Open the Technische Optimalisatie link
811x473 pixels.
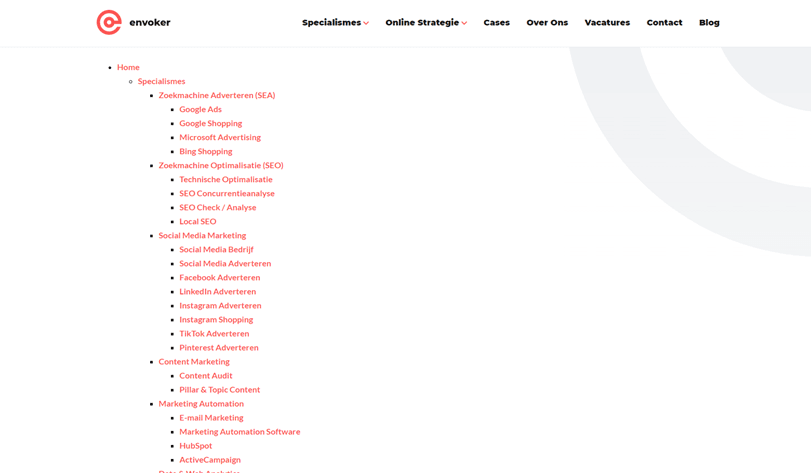click(226, 179)
